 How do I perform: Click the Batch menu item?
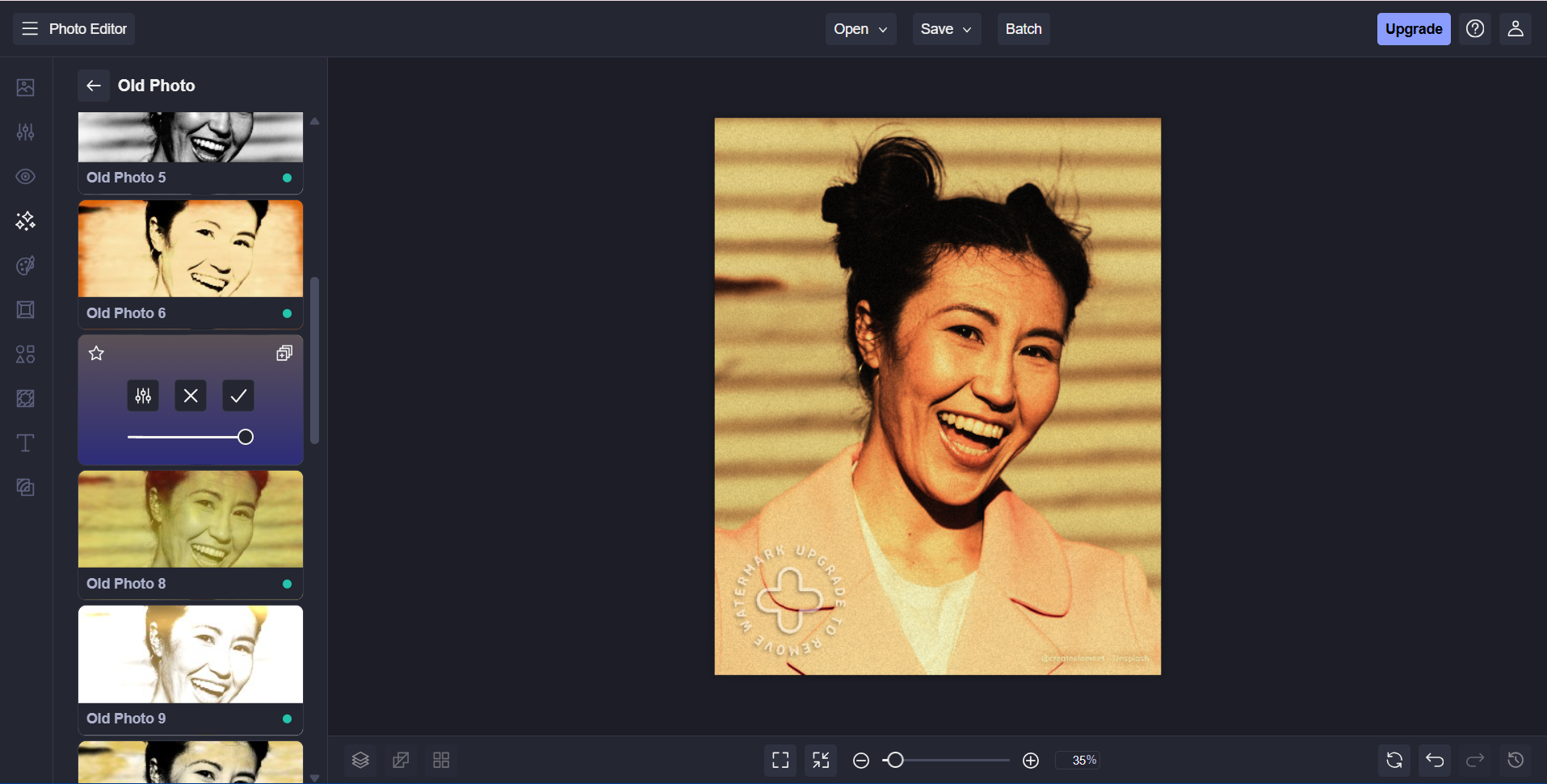[1023, 28]
